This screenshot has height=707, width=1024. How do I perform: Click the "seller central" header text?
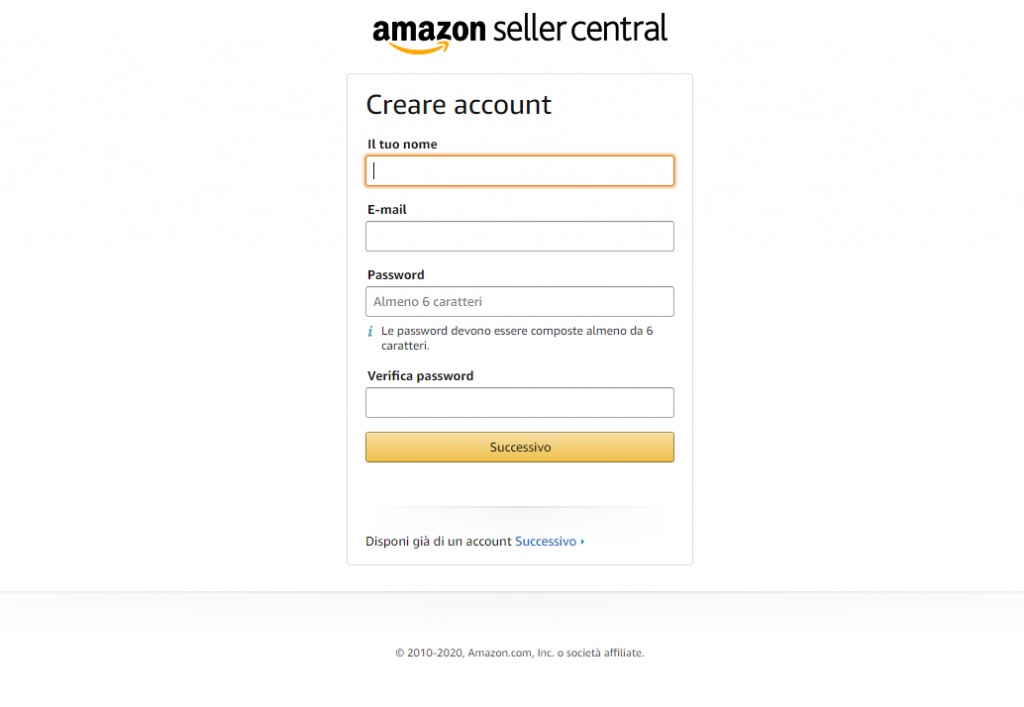pyautogui.click(x=580, y=28)
